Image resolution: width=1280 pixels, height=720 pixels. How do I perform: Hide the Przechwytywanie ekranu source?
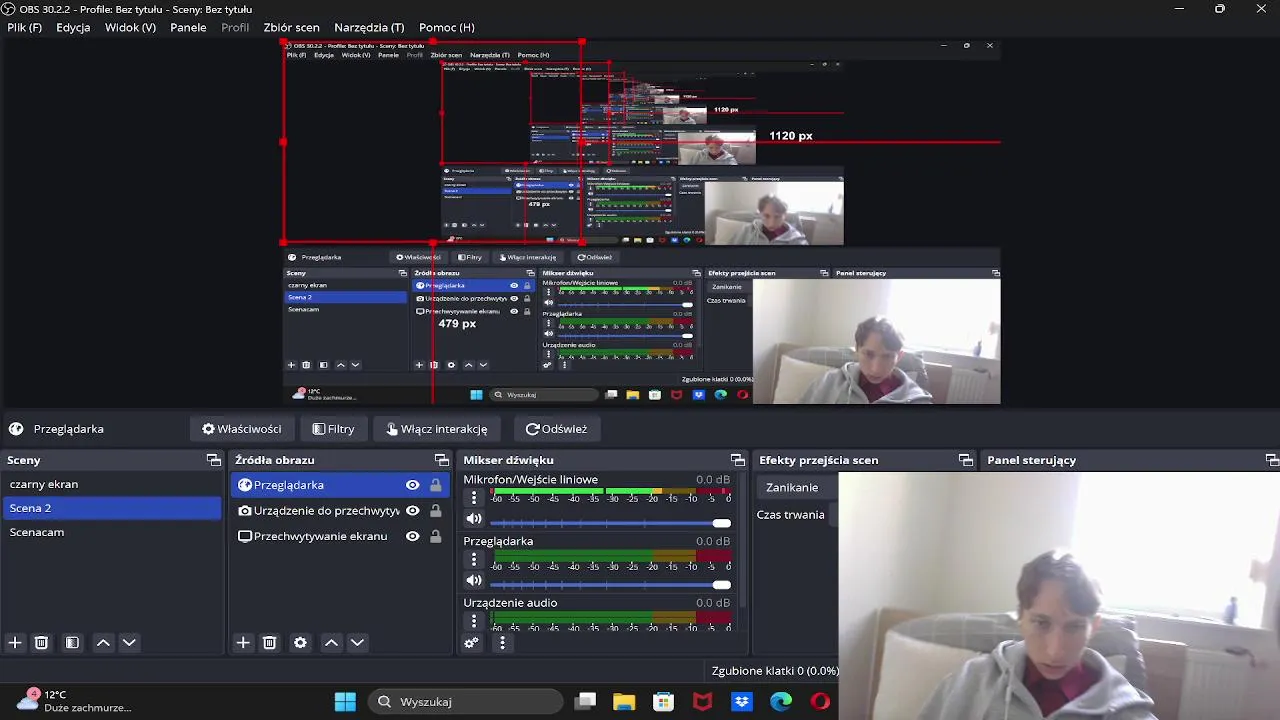pyautogui.click(x=412, y=536)
